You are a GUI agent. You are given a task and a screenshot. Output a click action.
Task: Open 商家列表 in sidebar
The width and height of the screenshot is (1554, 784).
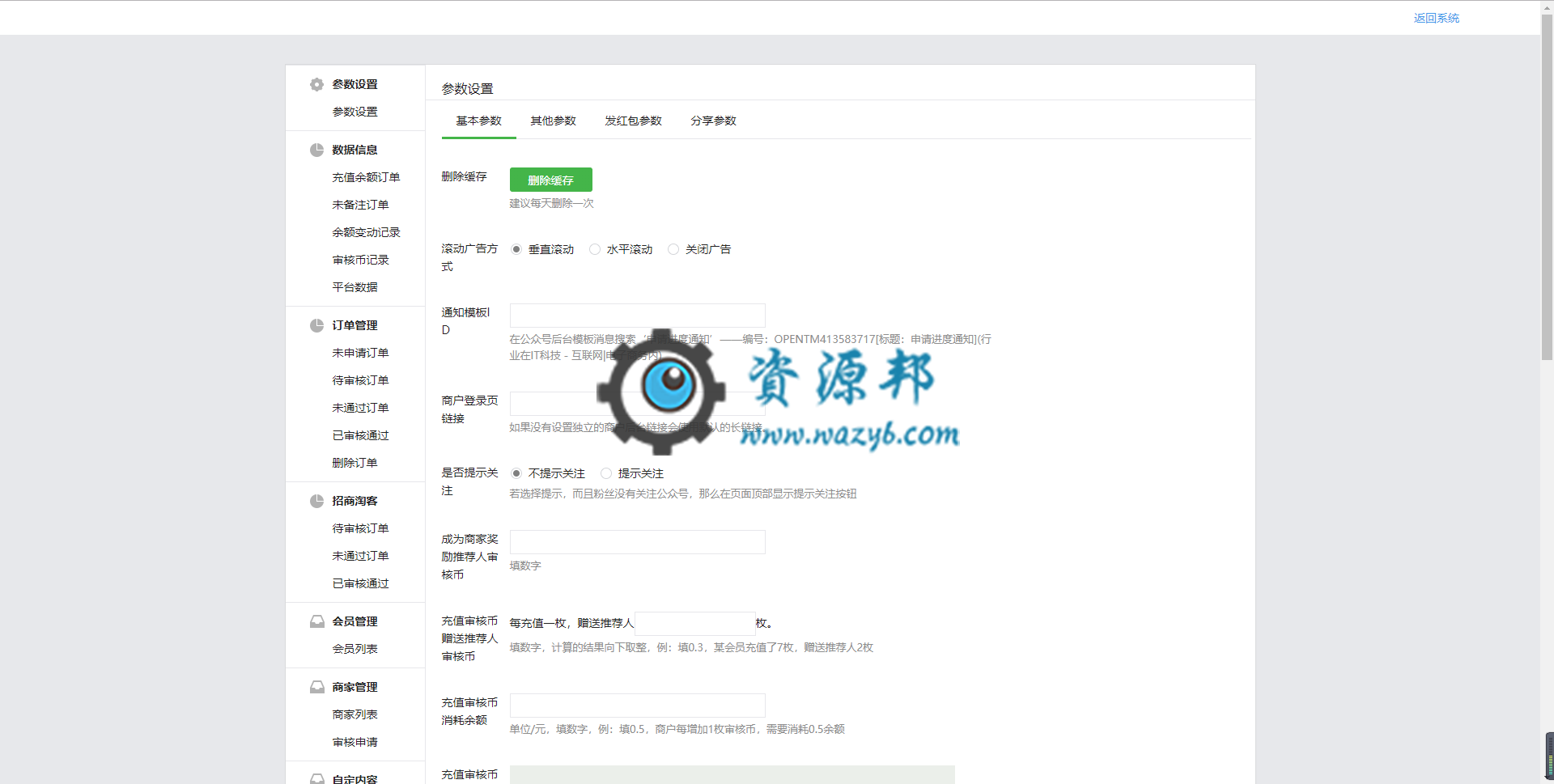pyautogui.click(x=355, y=714)
